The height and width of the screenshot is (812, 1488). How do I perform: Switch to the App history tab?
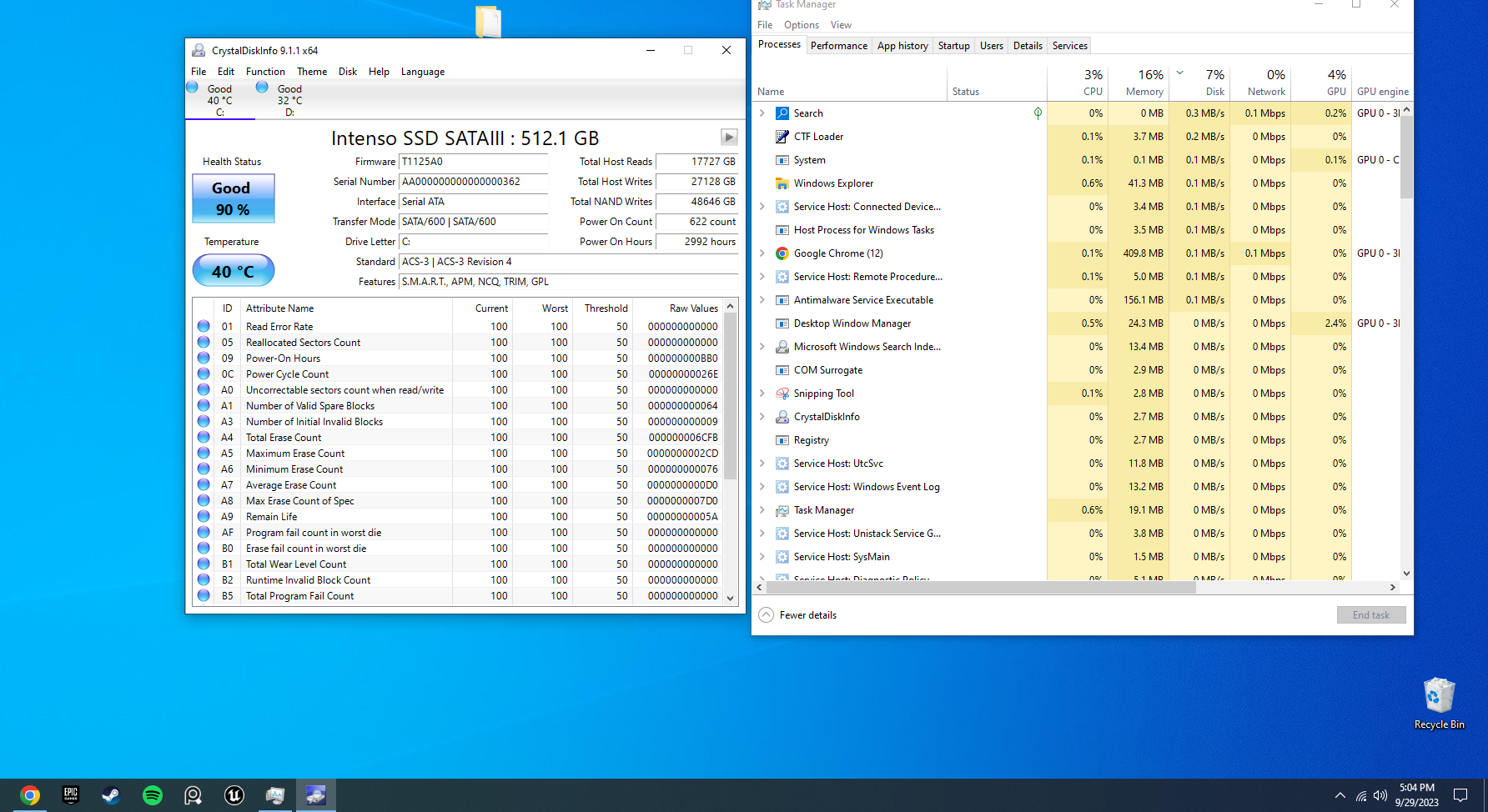(x=902, y=46)
